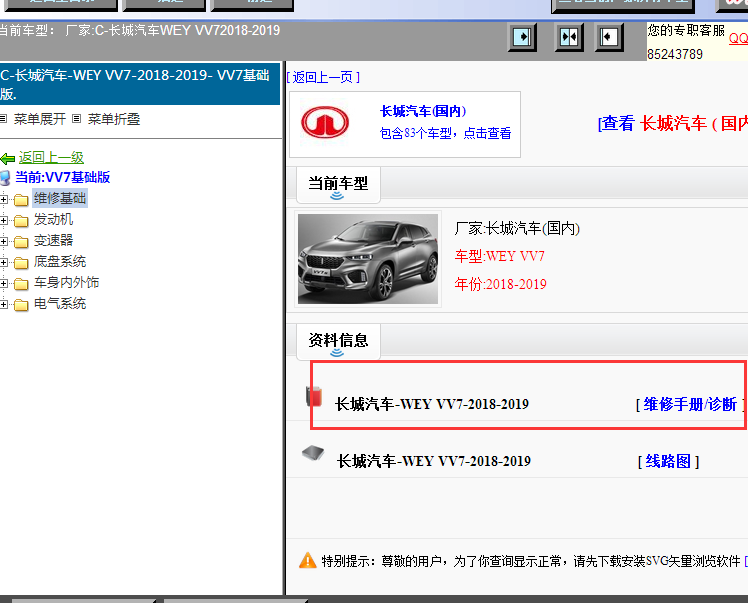
Task: Open the 维修手册/诊断 link
Action: point(690,405)
